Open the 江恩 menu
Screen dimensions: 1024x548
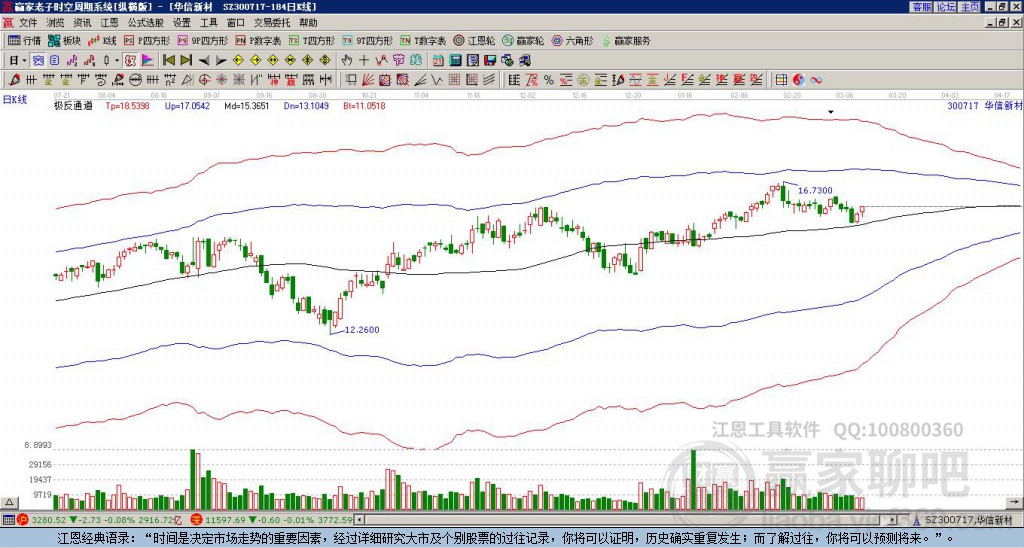(x=109, y=23)
